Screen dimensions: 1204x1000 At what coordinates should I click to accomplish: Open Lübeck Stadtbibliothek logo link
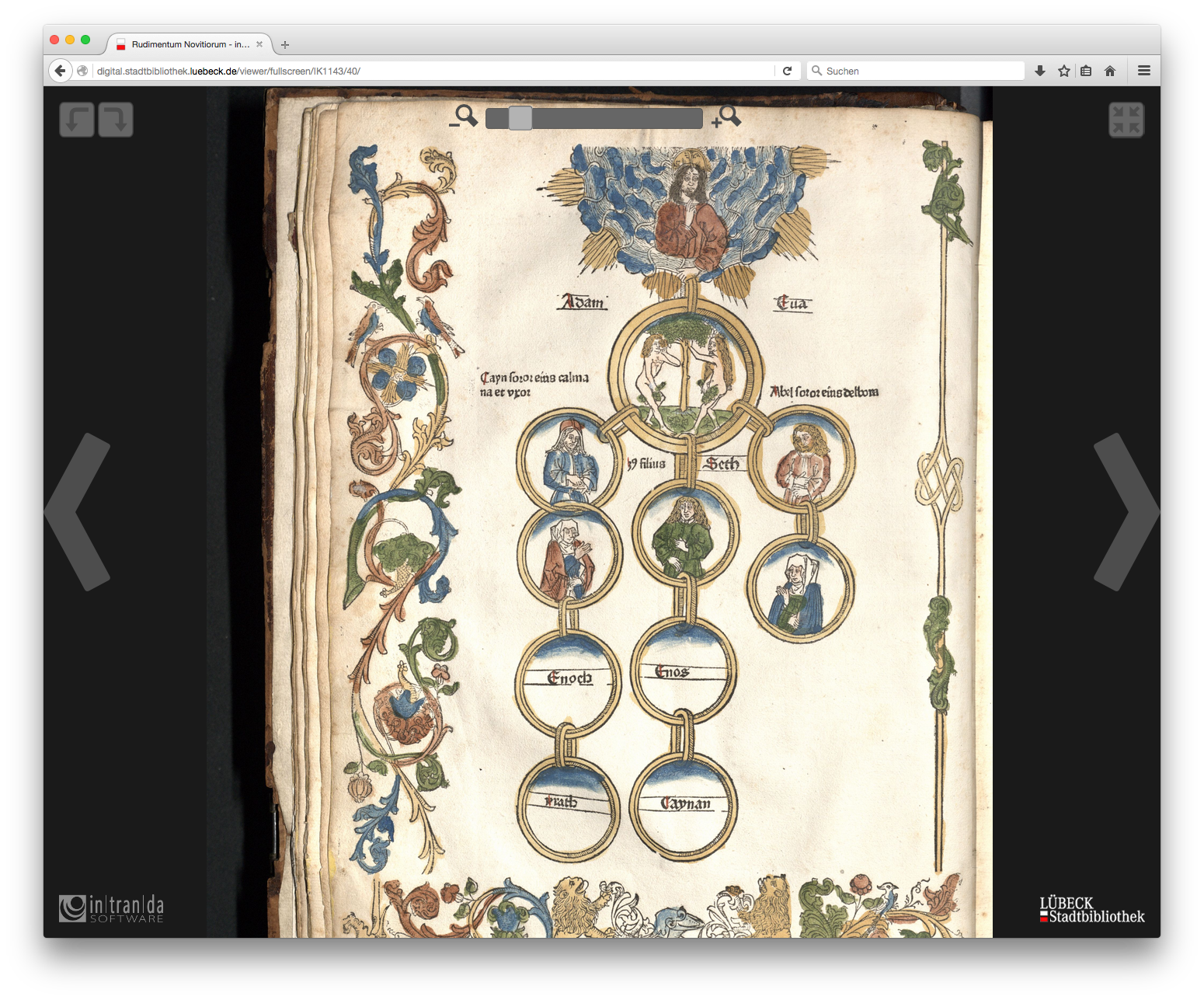(1092, 910)
